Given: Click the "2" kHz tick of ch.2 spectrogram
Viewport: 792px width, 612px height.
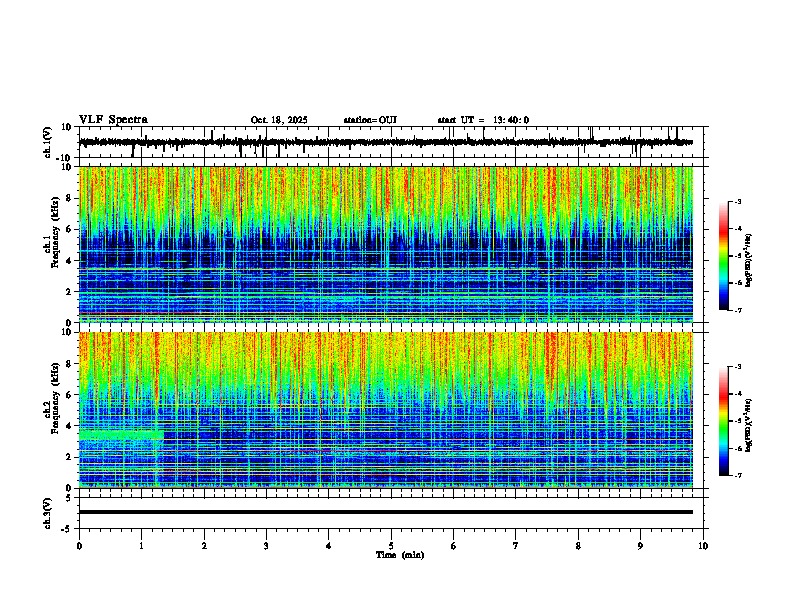Looking at the screenshot, I should (69, 457).
